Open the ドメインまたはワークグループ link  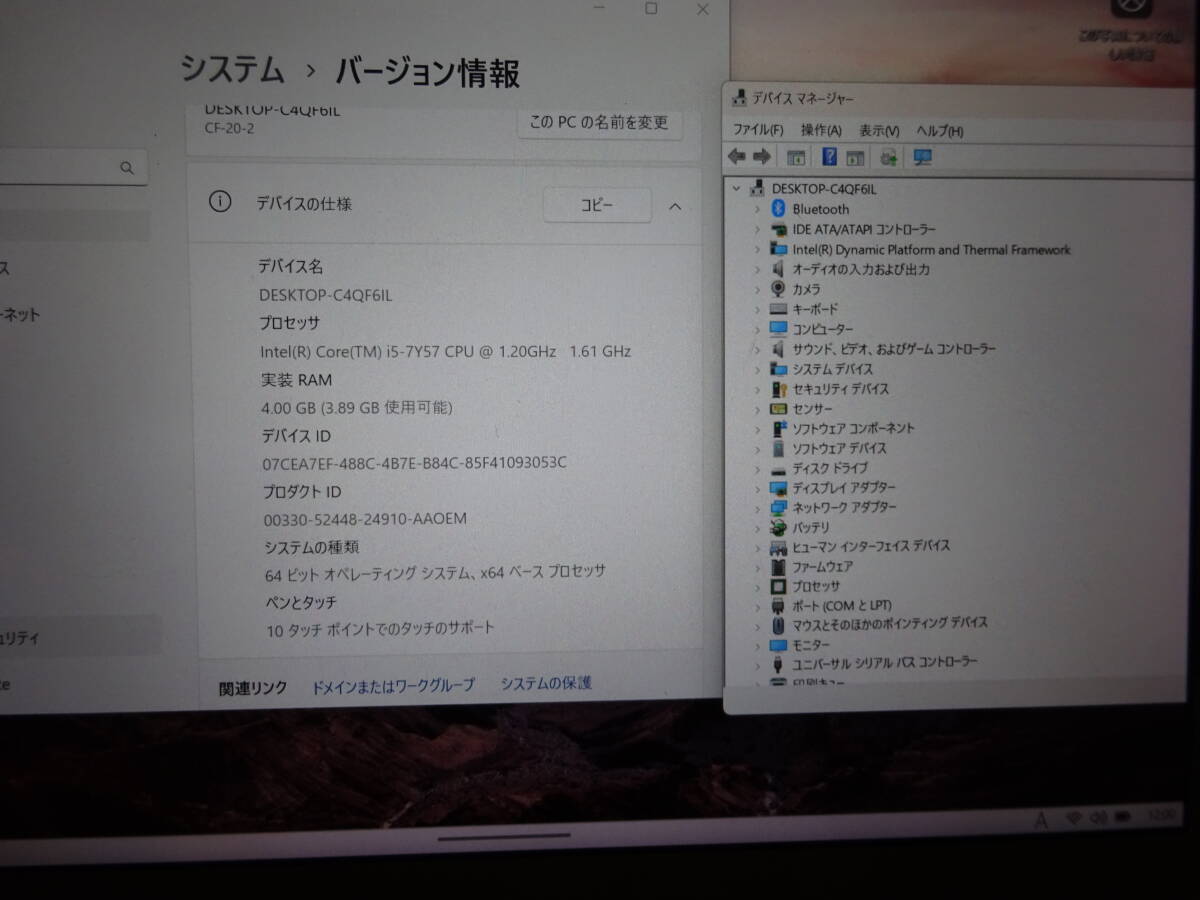[x=393, y=686]
